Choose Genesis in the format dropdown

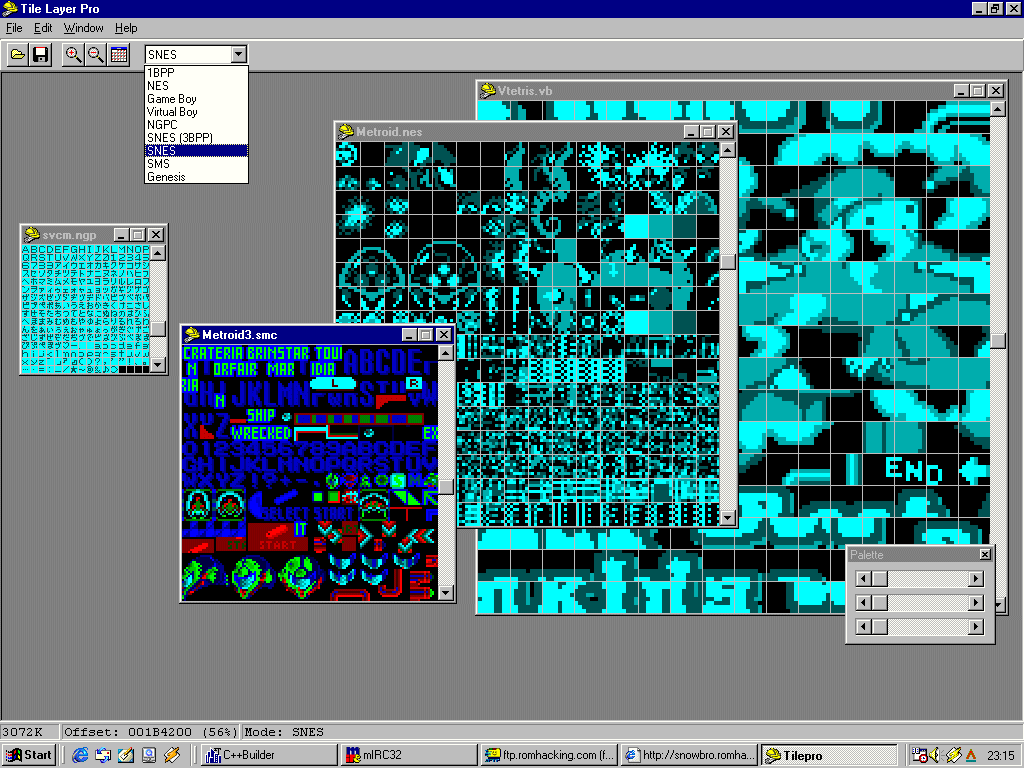point(166,177)
